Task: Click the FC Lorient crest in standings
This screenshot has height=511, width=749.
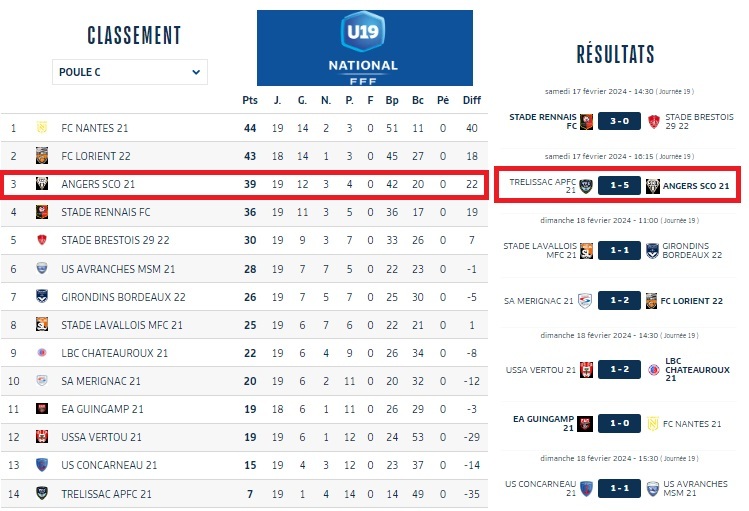Action: click(42, 156)
